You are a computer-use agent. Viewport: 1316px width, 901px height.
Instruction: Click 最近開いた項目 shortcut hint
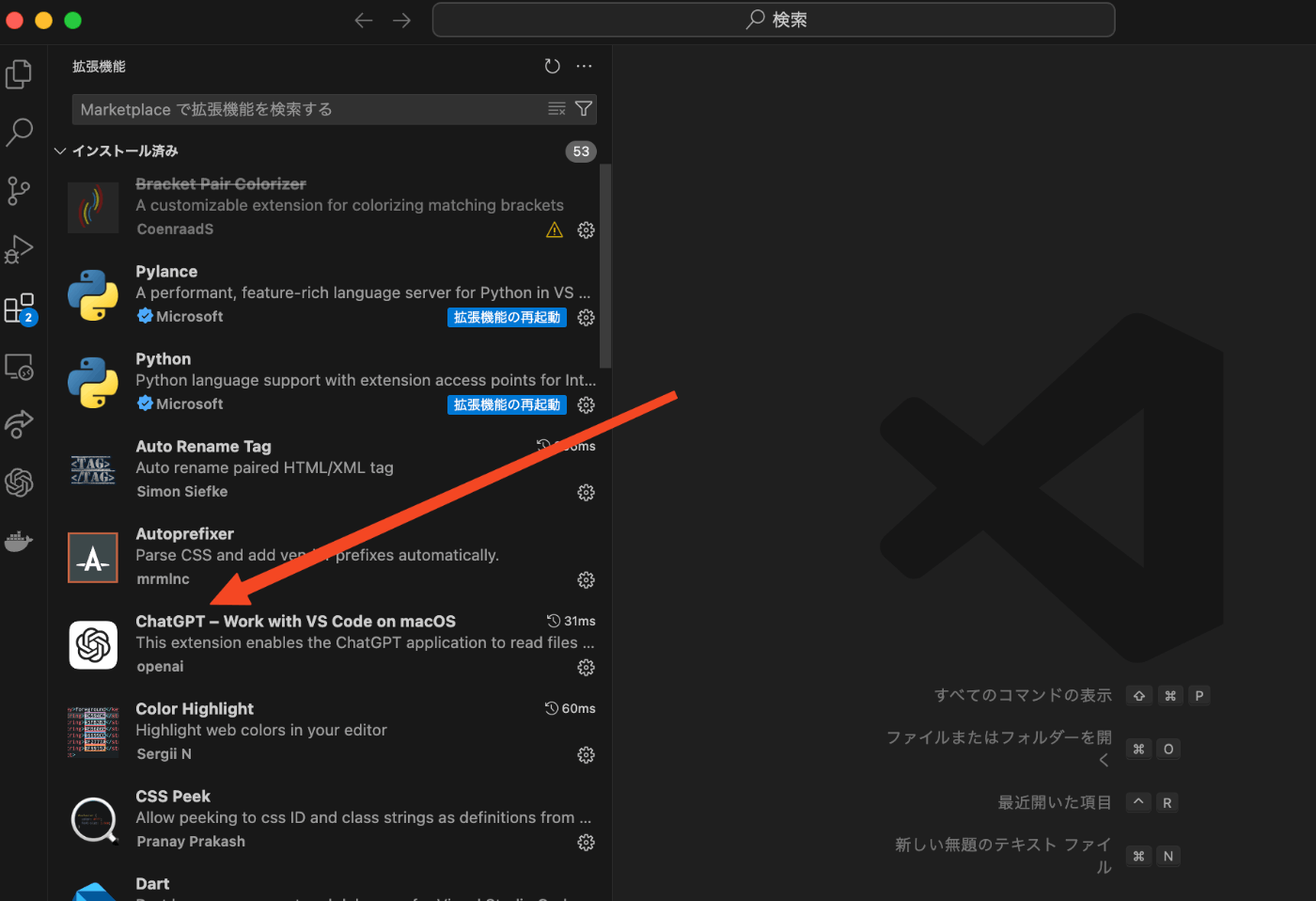(x=1055, y=802)
